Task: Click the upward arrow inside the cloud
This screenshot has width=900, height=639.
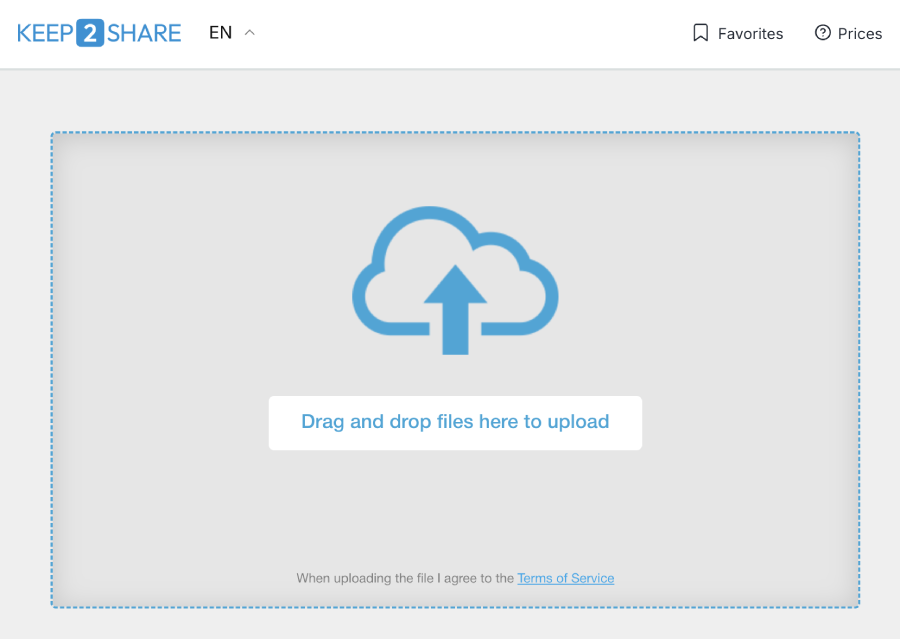Action: [455, 305]
